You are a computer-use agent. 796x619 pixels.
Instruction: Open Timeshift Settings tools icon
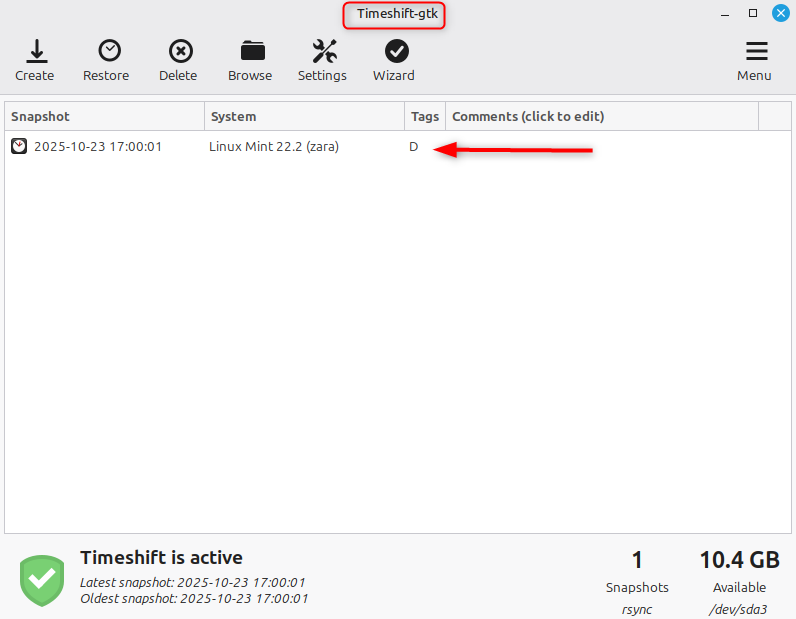pyautogui.click(x=322, y=51)
